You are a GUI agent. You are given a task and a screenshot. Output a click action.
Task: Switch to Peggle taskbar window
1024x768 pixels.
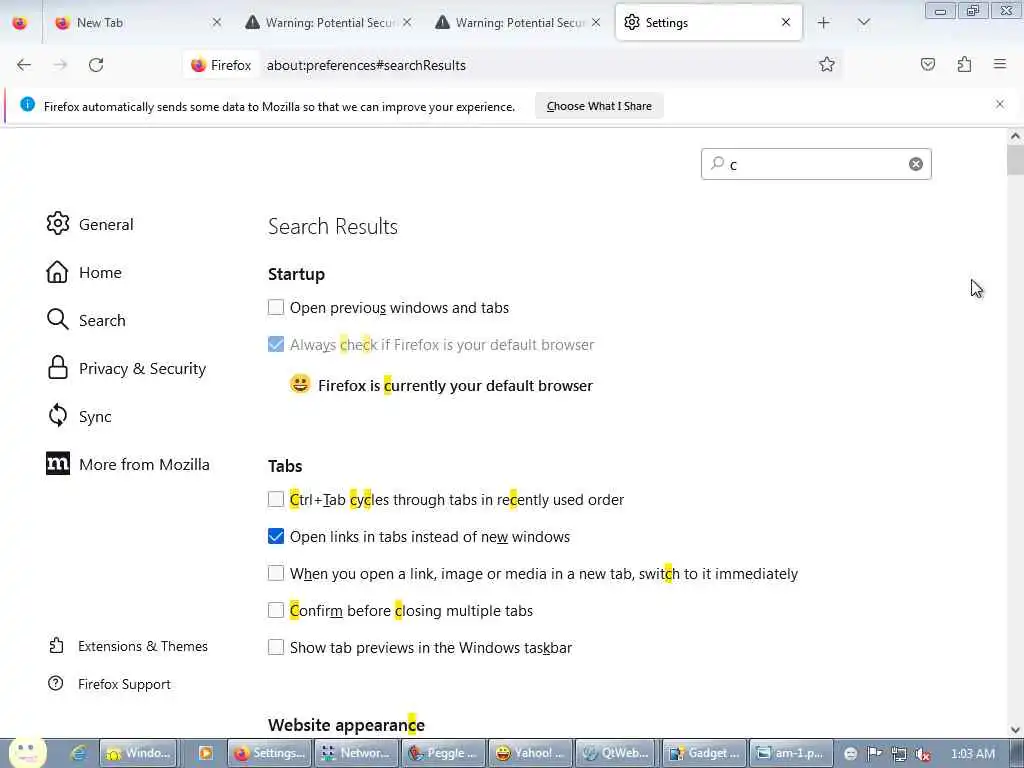[444, 753]
